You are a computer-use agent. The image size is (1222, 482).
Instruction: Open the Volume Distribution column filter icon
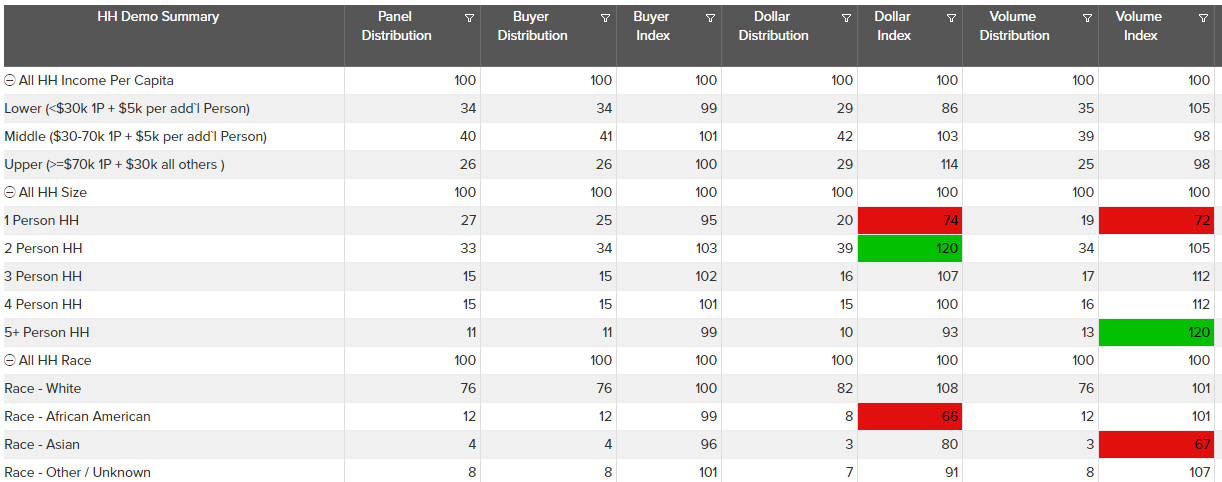pos(1087,18)
